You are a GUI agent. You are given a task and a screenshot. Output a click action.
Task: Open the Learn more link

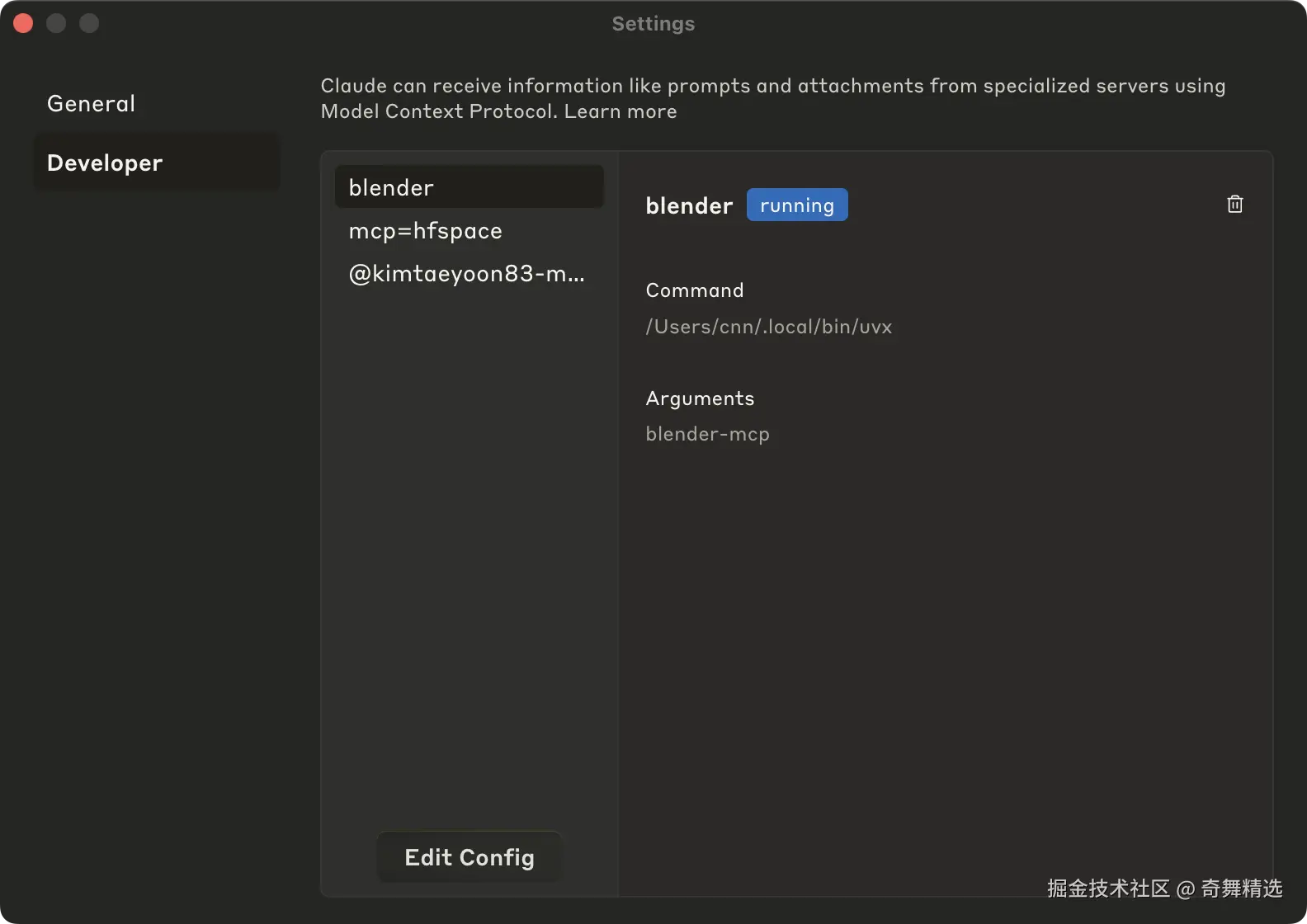620,111
